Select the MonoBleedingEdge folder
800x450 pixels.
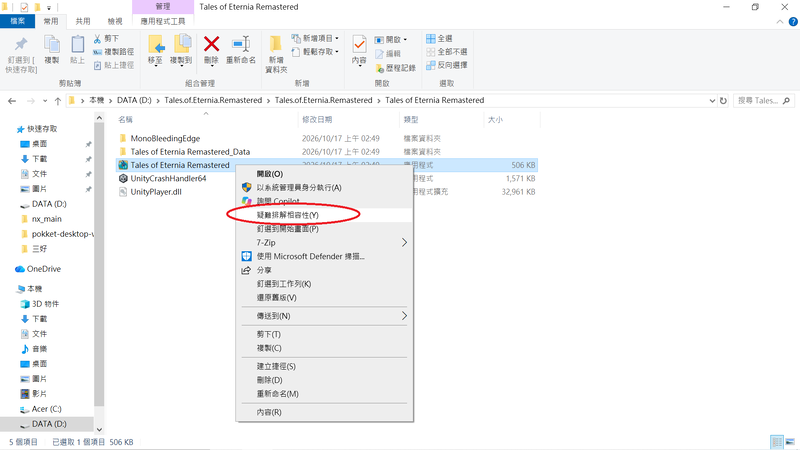pyautogui.click(x=165, y=138)
